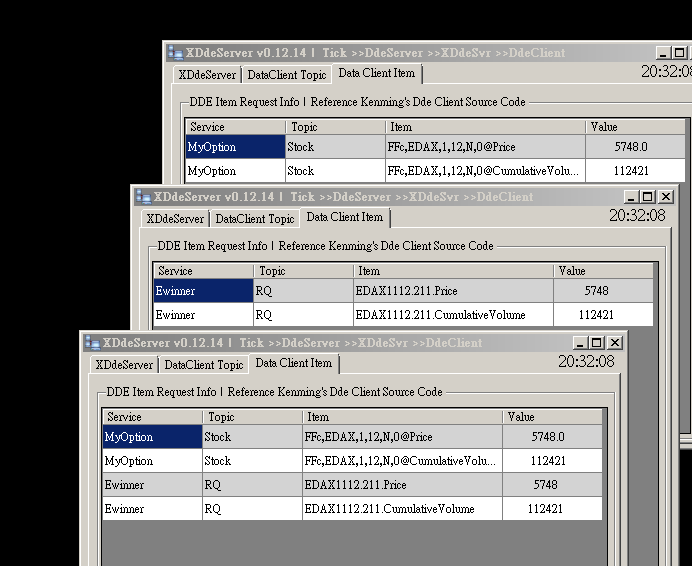Open XDdeServer tab in middle window
Viewport: 692px width, 566px height.
click(x=175, y=219)
